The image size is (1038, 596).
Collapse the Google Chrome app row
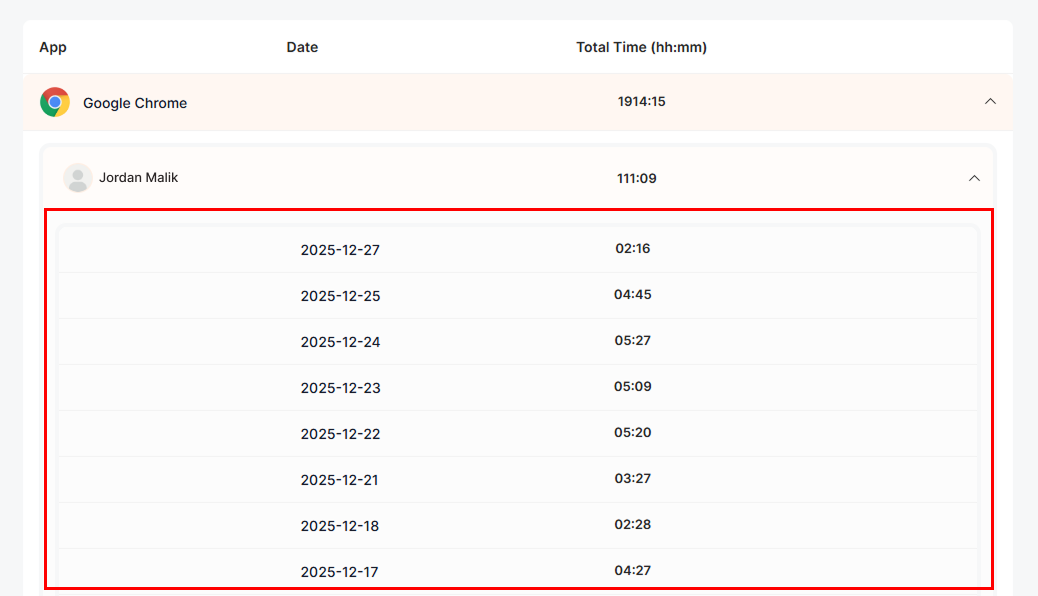990,101
